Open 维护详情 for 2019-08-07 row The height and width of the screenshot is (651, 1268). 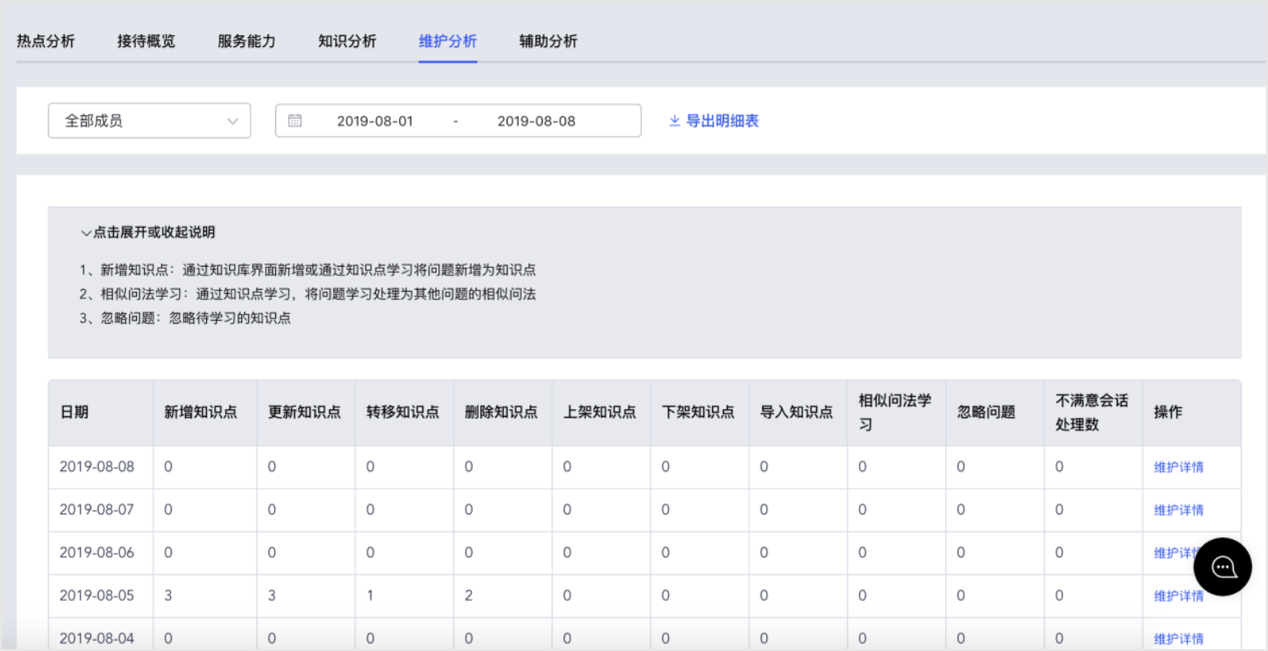1179,510
